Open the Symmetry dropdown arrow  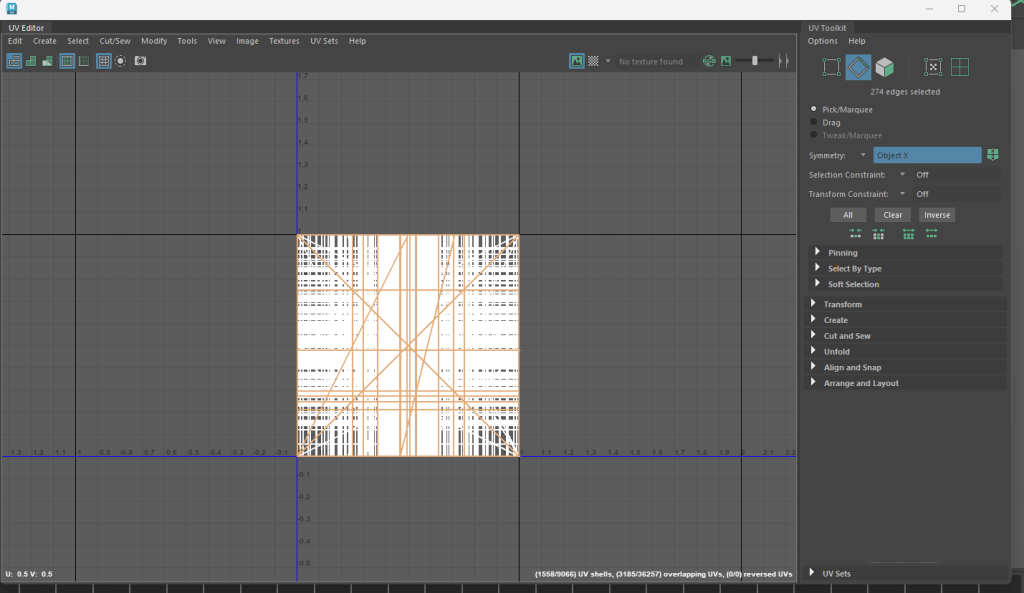(863, 155)
